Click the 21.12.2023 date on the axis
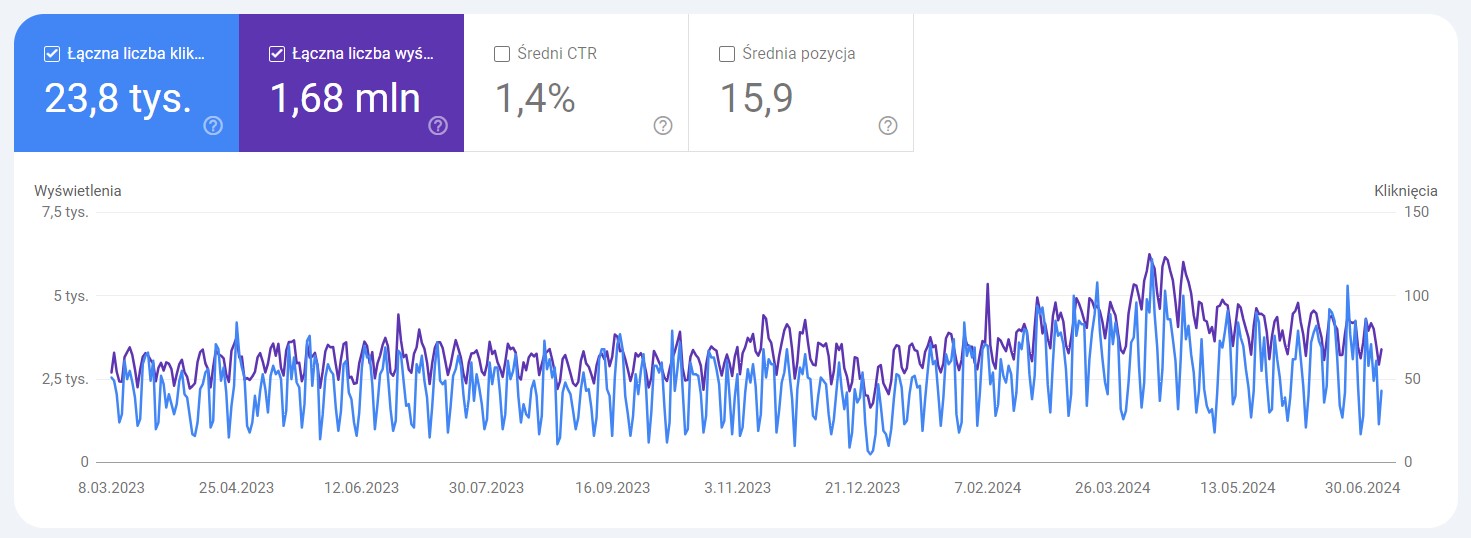 pos(862,488)
